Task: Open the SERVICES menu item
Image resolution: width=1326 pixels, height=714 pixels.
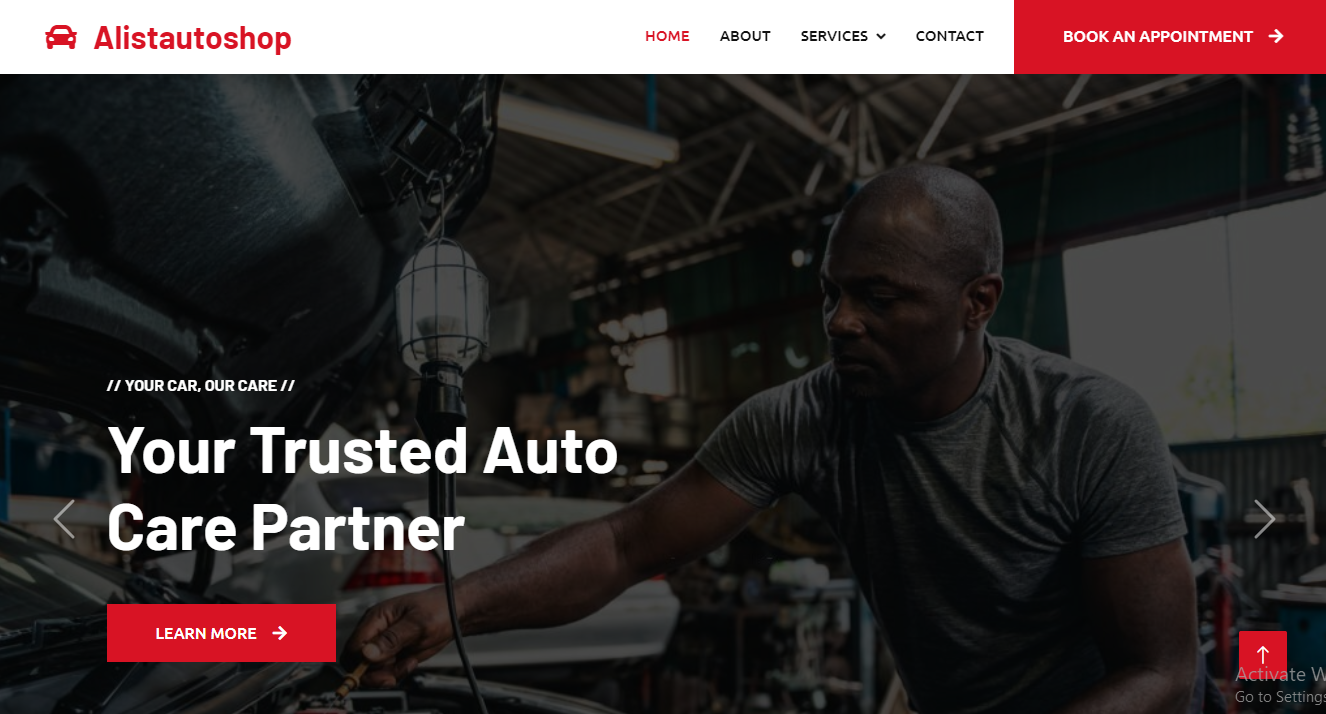Action: pyautogui.click(x=834, y=36)
